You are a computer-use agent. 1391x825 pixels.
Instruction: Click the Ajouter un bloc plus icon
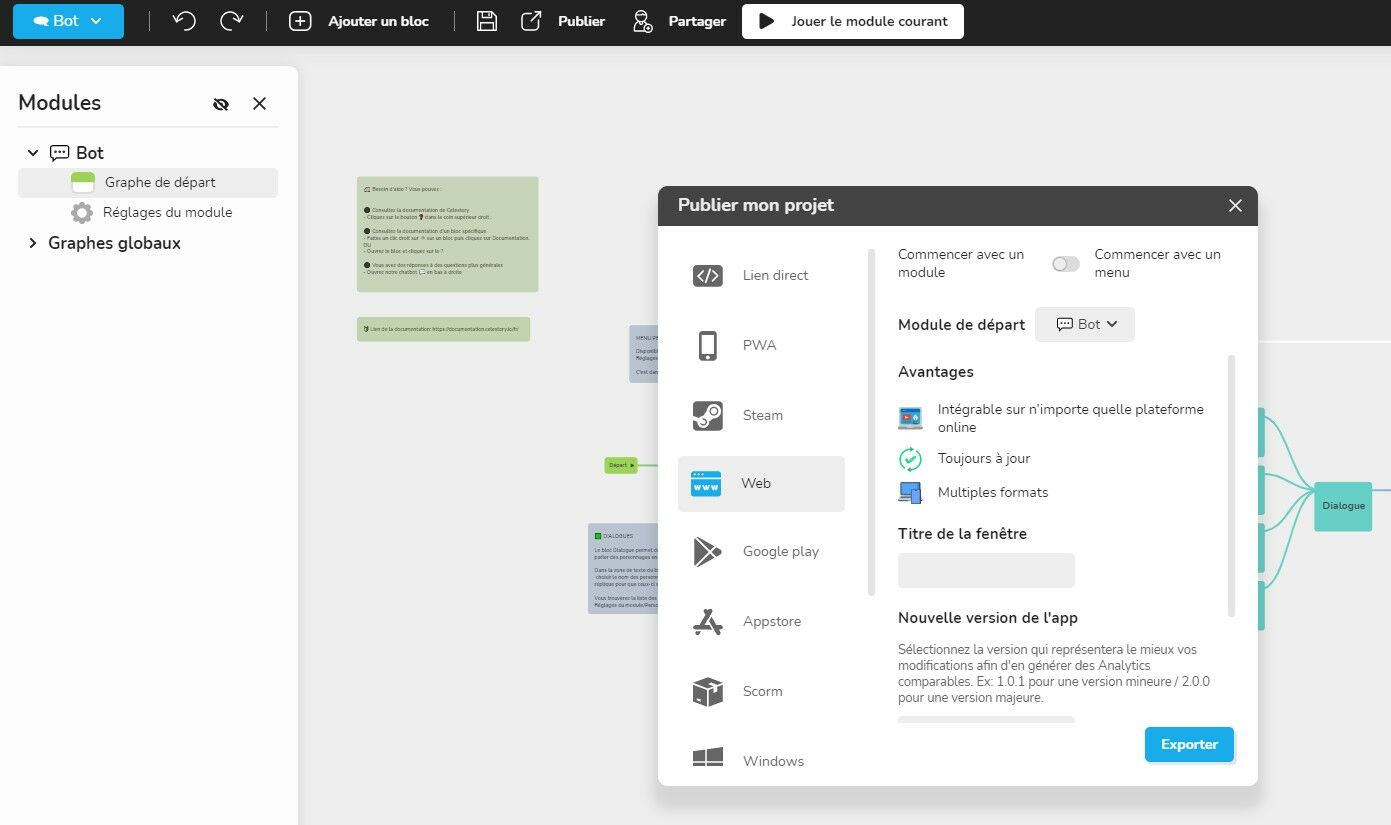pos(300,21)
